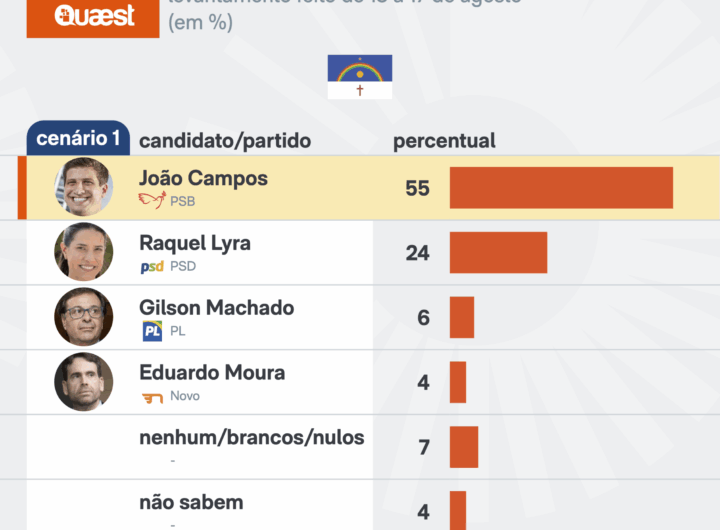The height and width of the screenshot is (530, 720).
Task: Click the Raquel Lyra name
Action: (x=195, y=243)
